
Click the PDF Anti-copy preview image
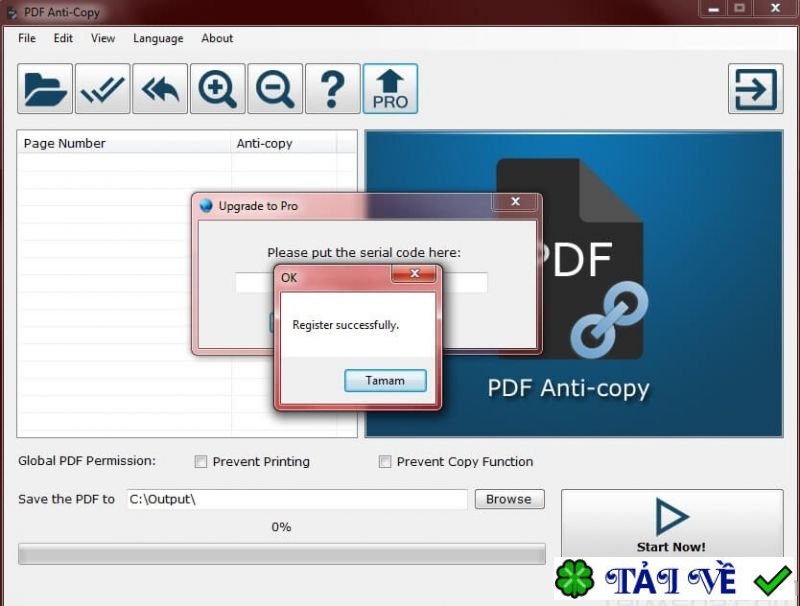click(574, 284)
